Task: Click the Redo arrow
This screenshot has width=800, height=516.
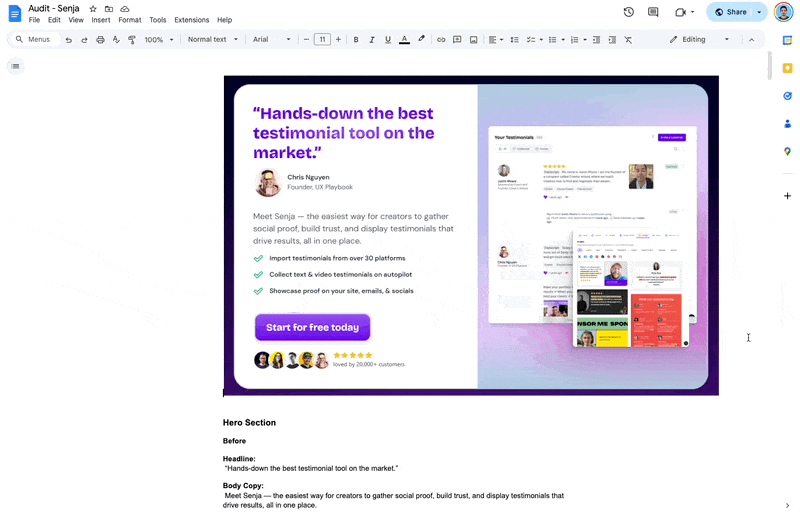Action: tap(84, 39)
